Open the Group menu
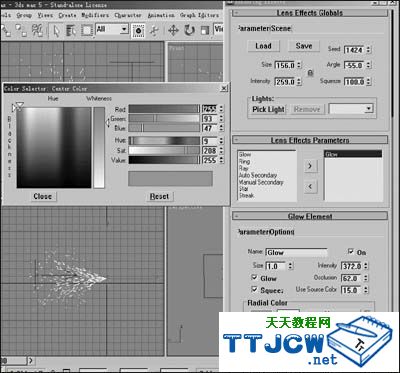400x373 pixels. [24, 15]
